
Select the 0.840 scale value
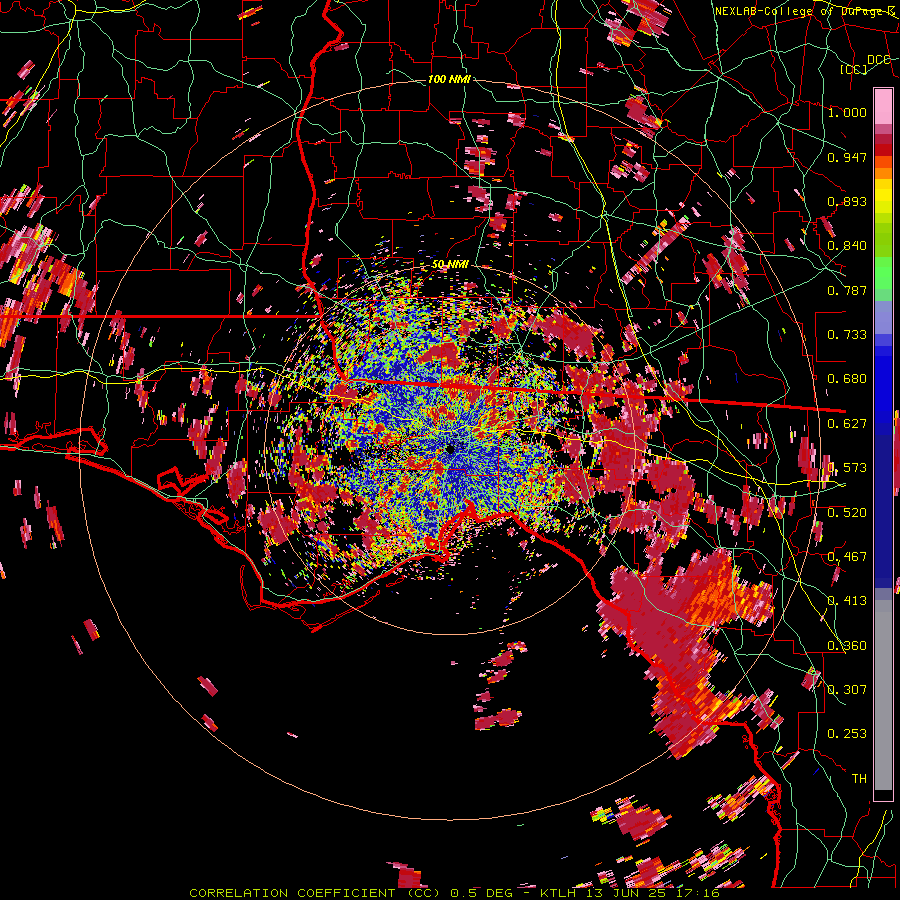pos(847,246)
